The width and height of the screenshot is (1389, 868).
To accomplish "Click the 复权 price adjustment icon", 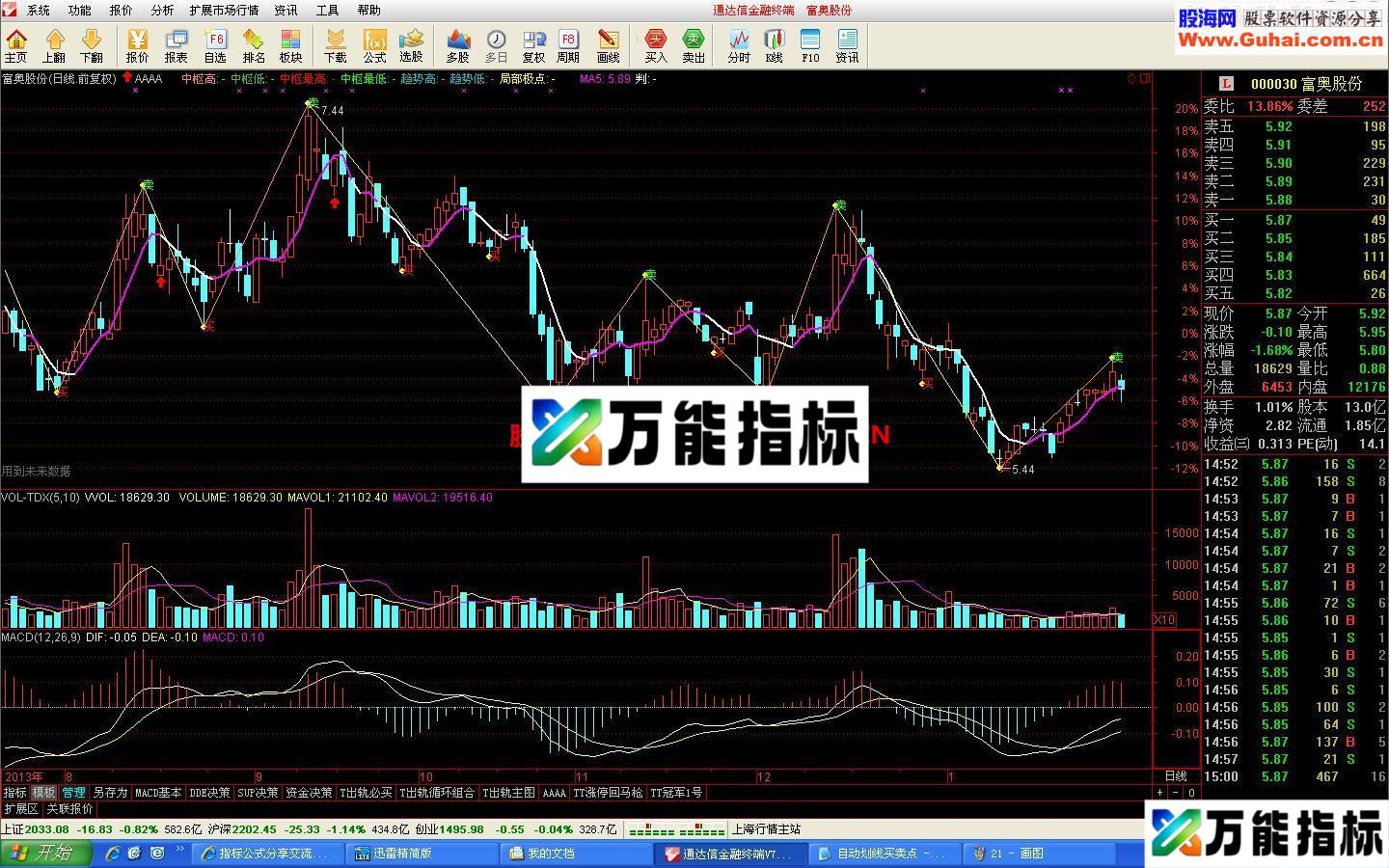I will (533, 44).
